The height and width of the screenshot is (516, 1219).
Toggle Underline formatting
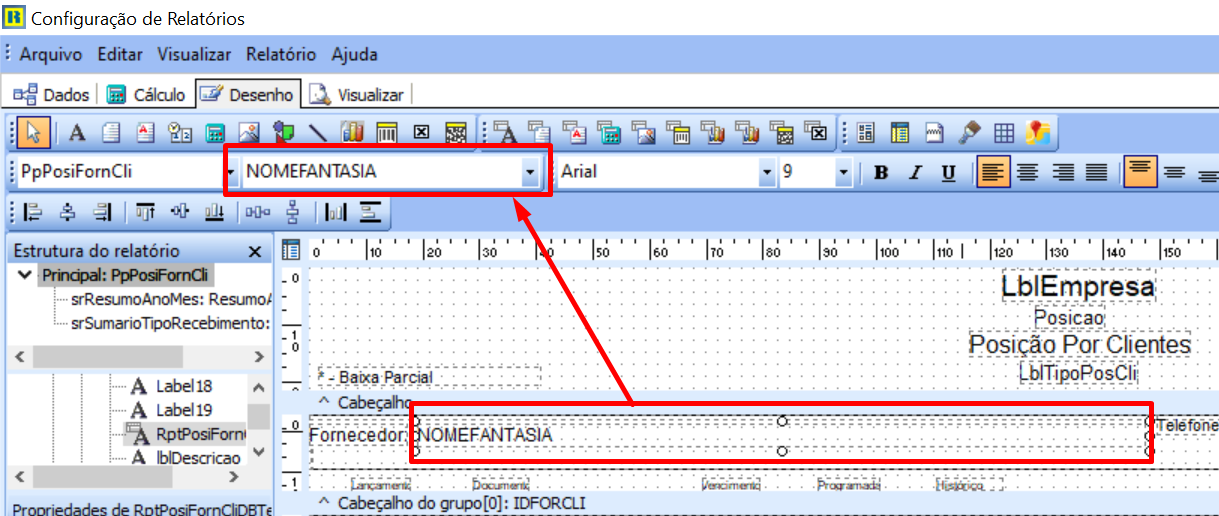click(949, 172)
